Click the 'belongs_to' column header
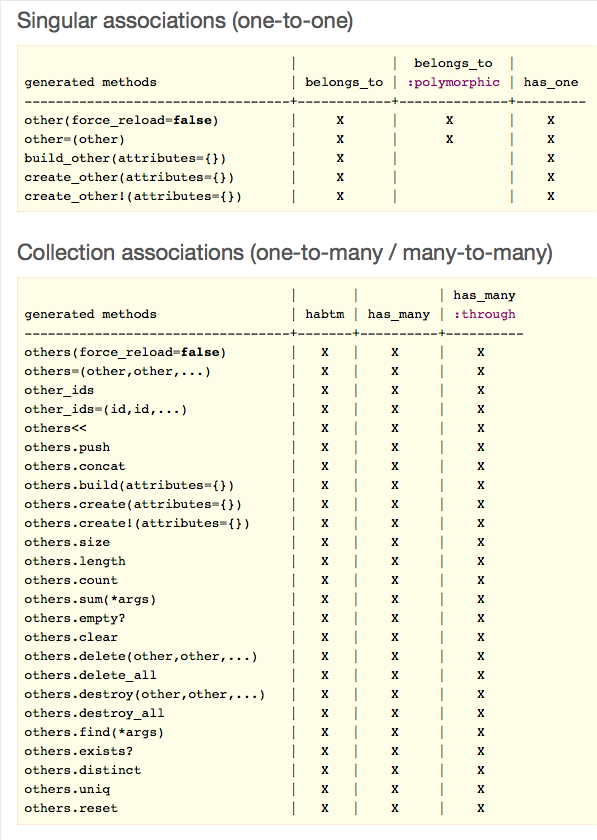The height and width of the screenshot is (840, 597). pos(344,82)
